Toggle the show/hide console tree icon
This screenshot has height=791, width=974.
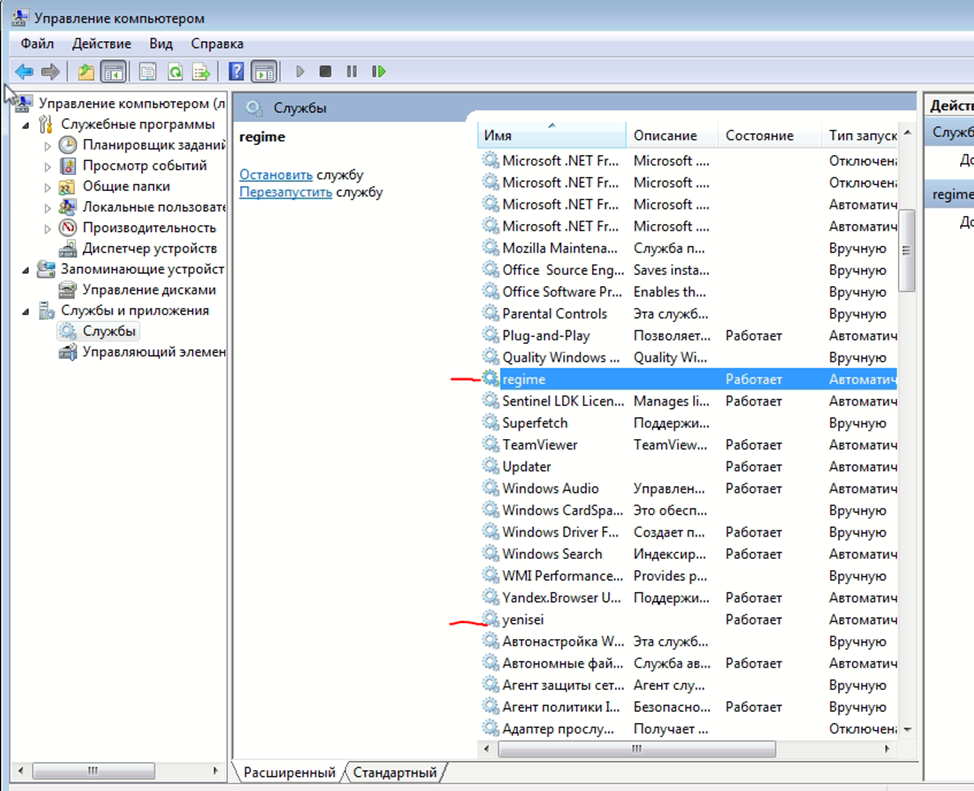tap(113, 71)
